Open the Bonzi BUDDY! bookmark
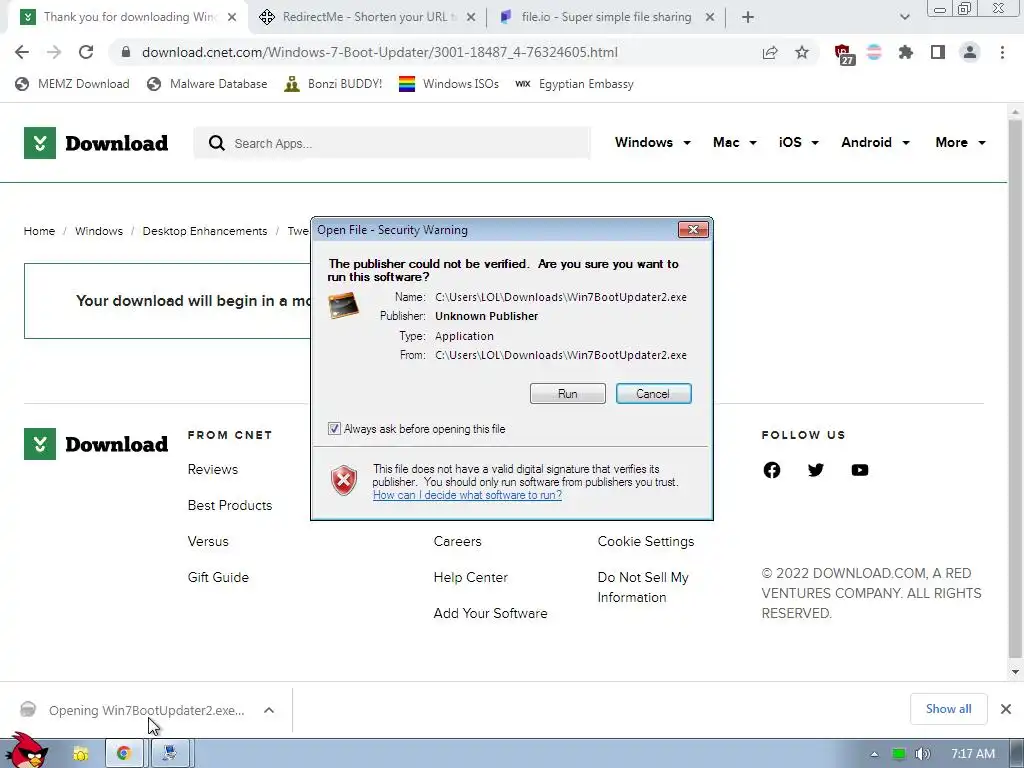This screenshot has width=1024, height=768. [x=333, y=84]
